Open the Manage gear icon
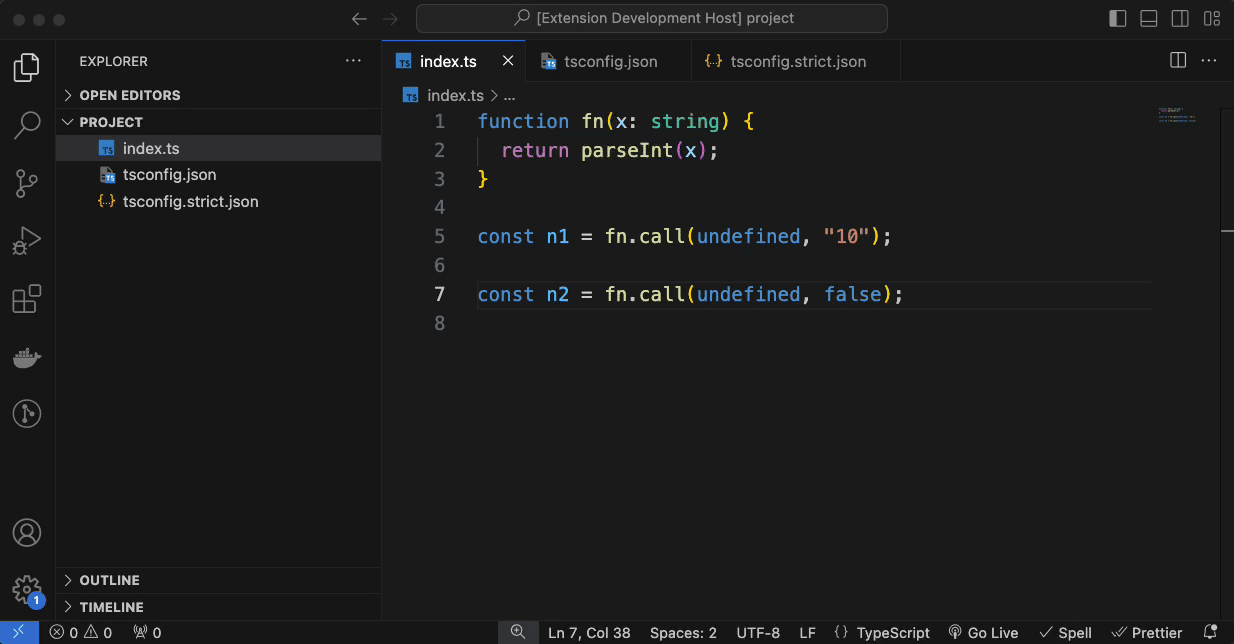 tap(27, 589)
